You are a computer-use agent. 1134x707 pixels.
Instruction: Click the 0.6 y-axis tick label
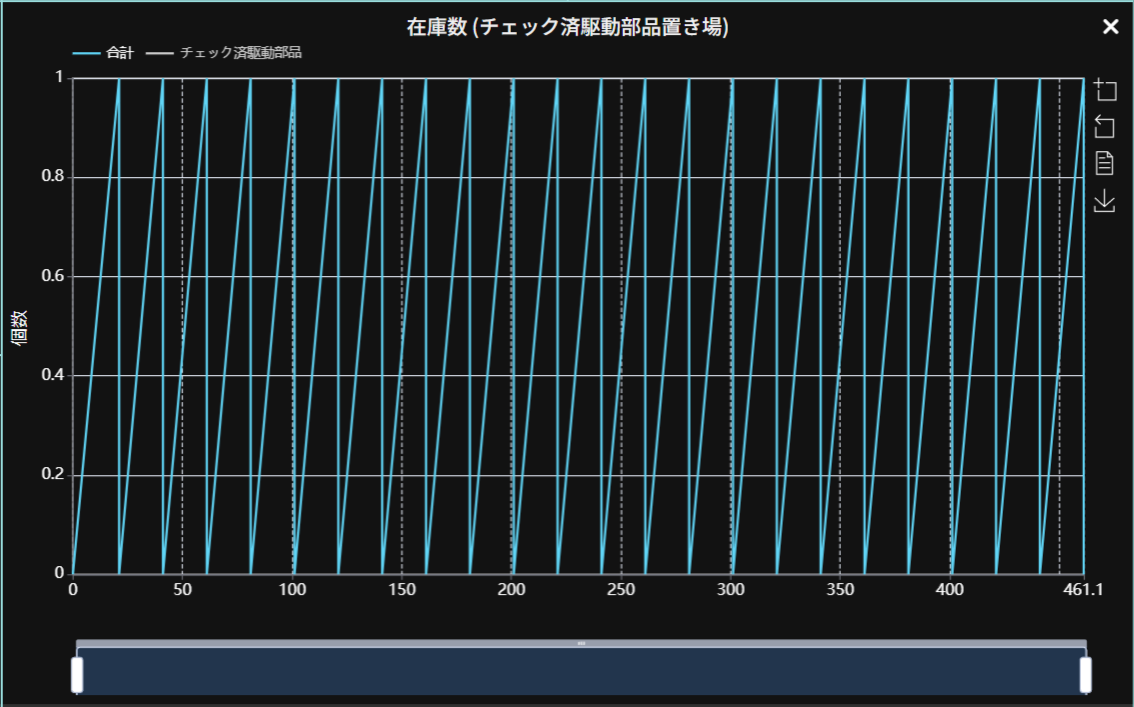pyautogui.click(x=51, y=277)
